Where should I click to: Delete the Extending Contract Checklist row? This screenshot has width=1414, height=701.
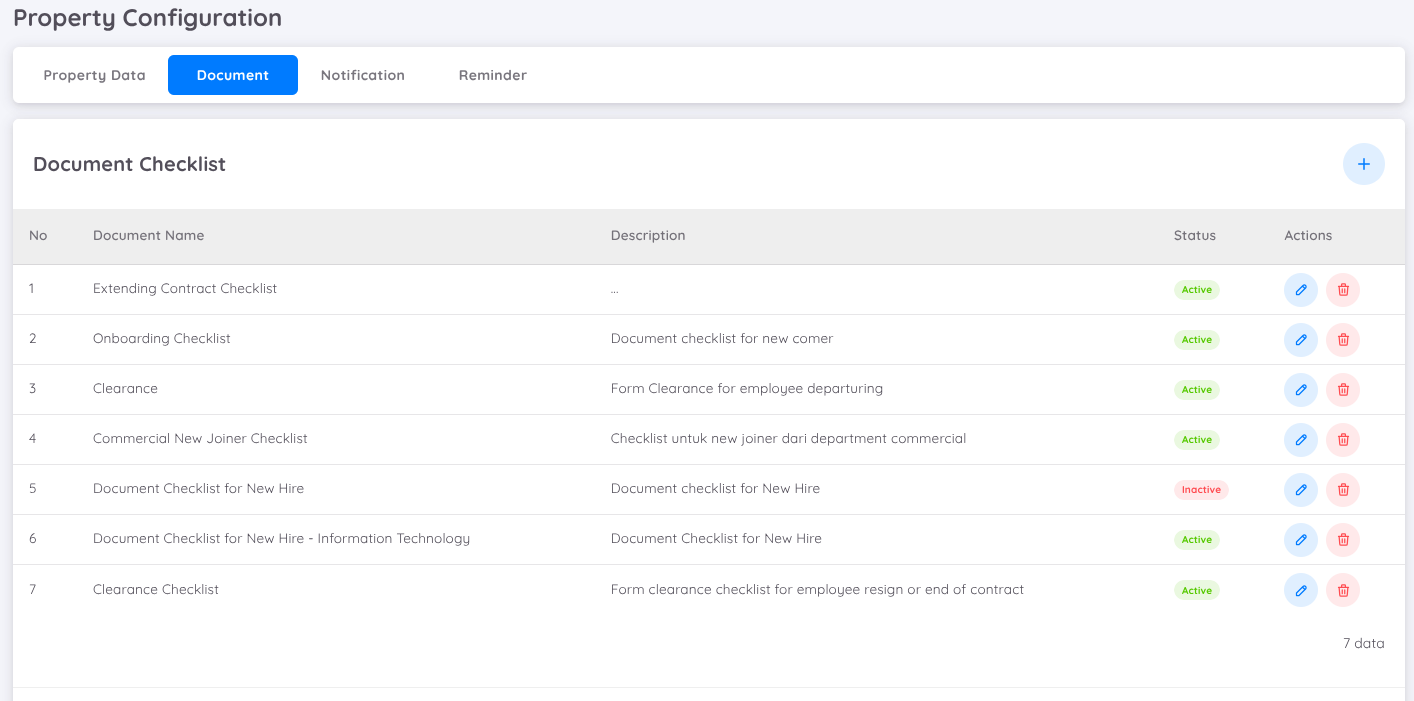(x=1342, y=290)
